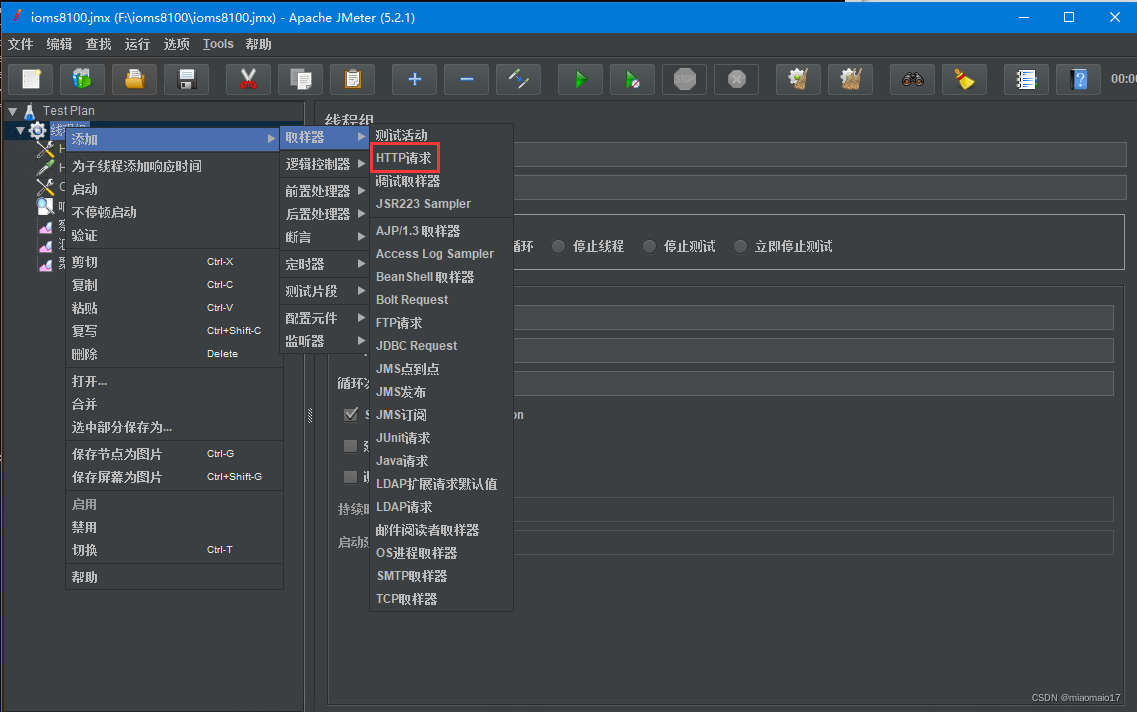
Task: Open the Tools menu
Action: pyautogui.click(x=218, y=44)
